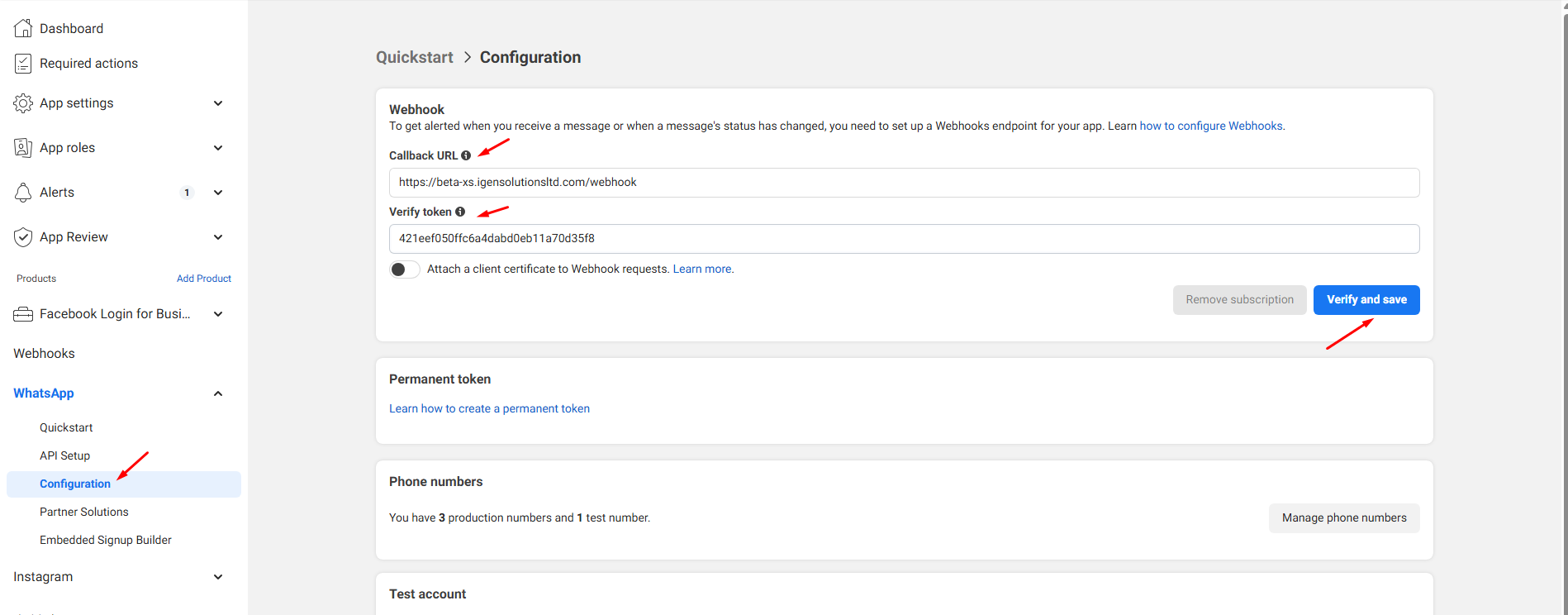Open the permanent token creation link

489,408
